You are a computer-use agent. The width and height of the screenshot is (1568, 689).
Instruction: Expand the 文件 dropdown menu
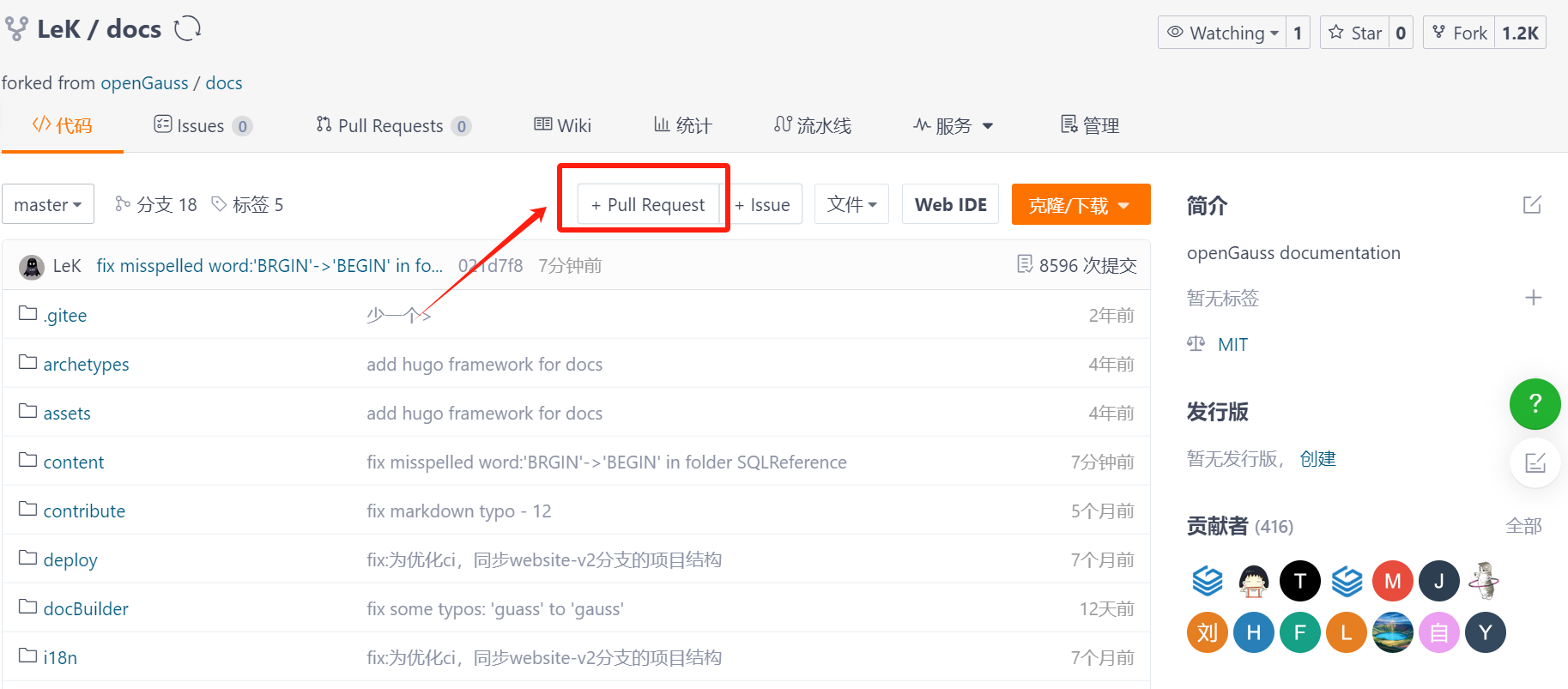(x=851, y=205)
